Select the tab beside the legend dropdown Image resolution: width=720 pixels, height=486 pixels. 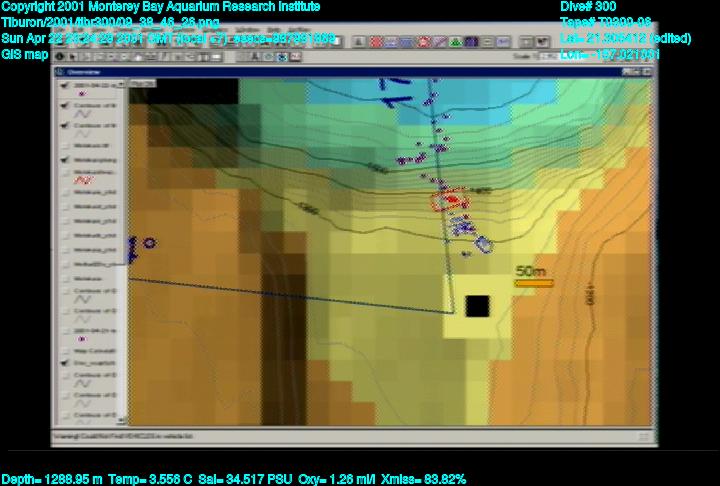(x=141, y=84)
